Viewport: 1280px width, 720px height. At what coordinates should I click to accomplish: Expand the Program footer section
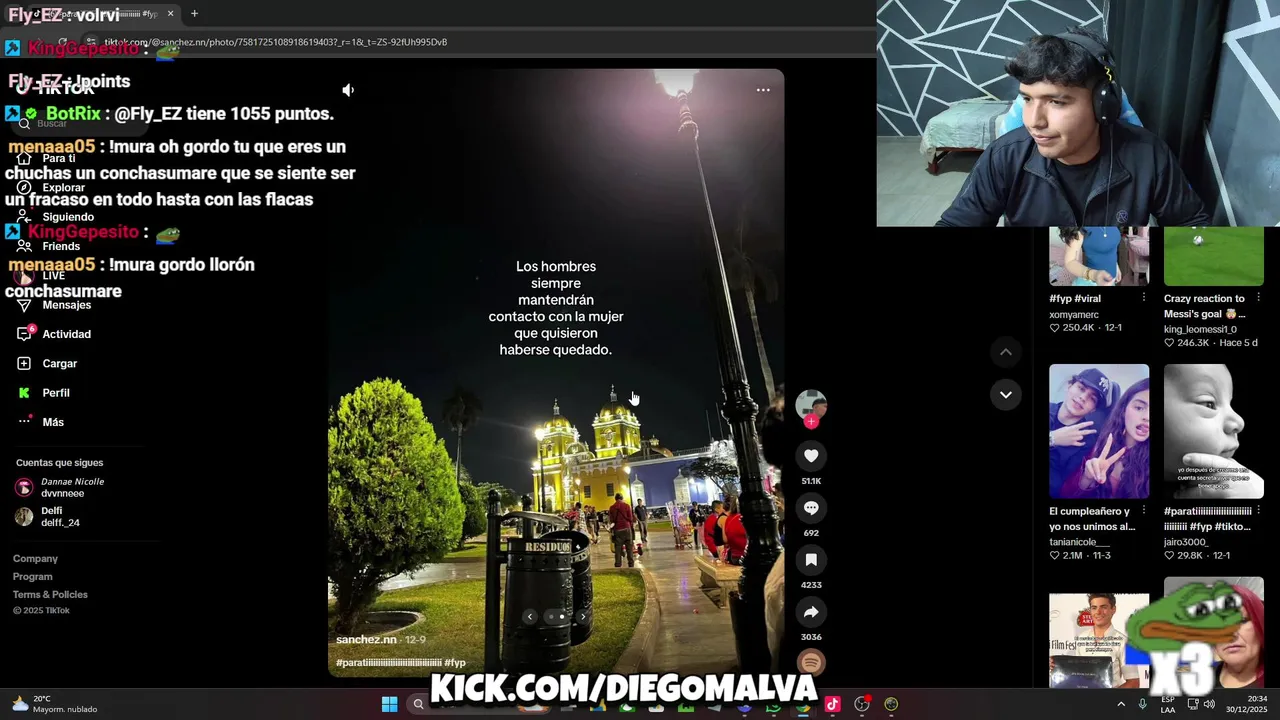pyautogui.click(x=32, y=577)
